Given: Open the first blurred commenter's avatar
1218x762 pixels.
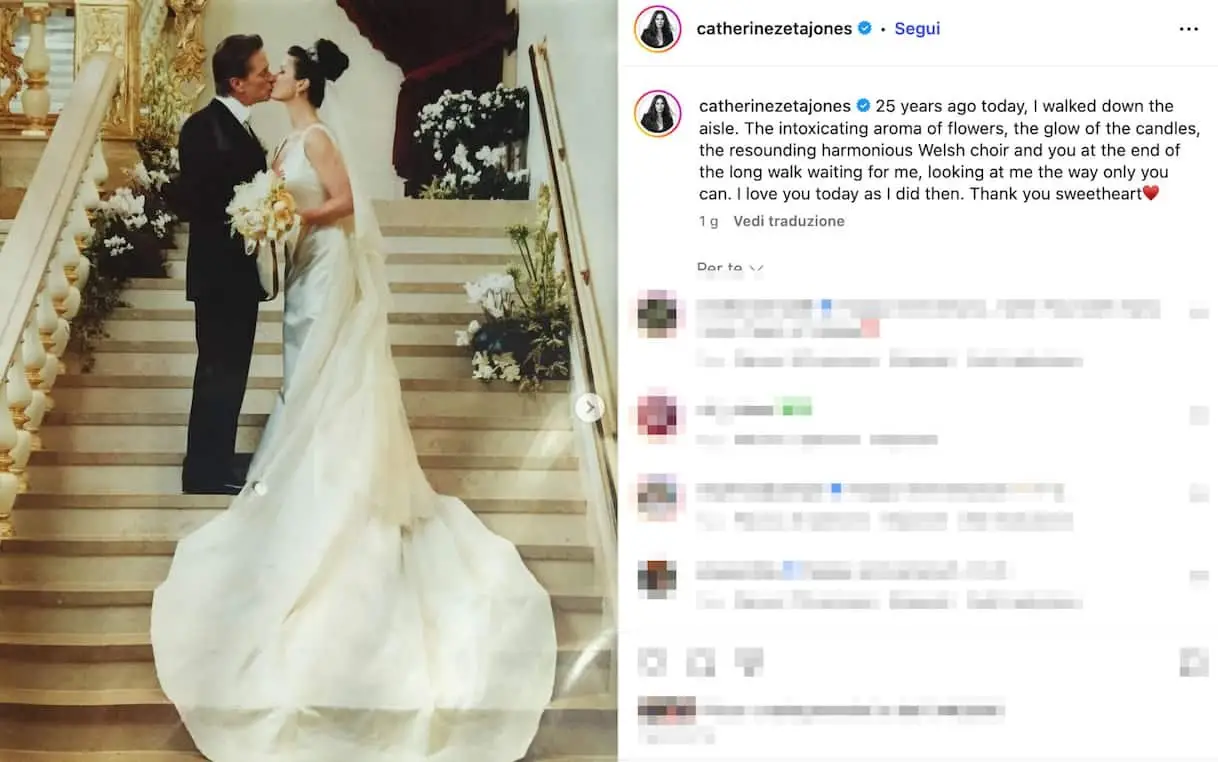Looking at the screenshot, I should tap(657, 314).
